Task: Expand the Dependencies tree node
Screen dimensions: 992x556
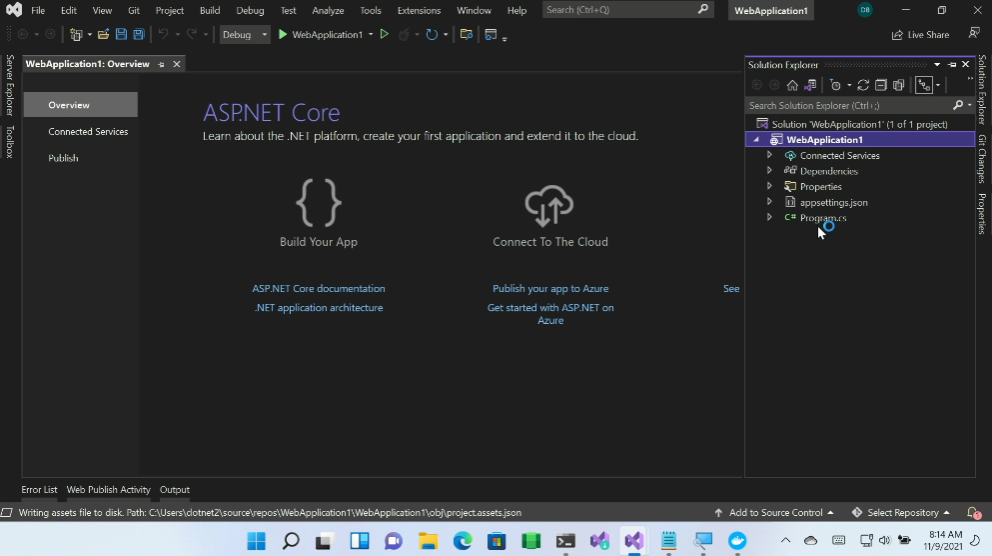Action: [x=769, y=171]
